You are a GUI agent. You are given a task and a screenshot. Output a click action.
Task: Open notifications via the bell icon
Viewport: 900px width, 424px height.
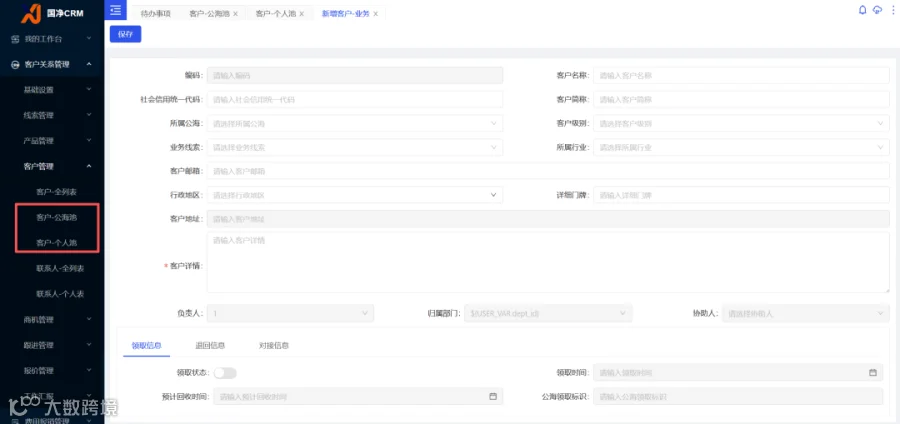(x=862, y=10)
